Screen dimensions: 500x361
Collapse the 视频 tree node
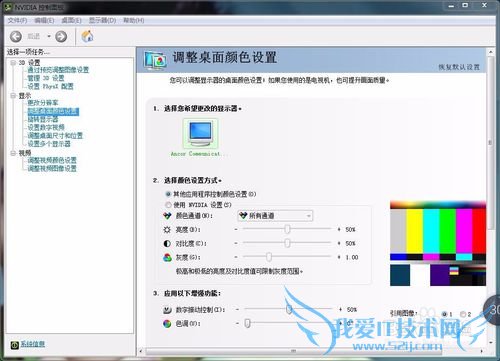(x=13, y=153)
